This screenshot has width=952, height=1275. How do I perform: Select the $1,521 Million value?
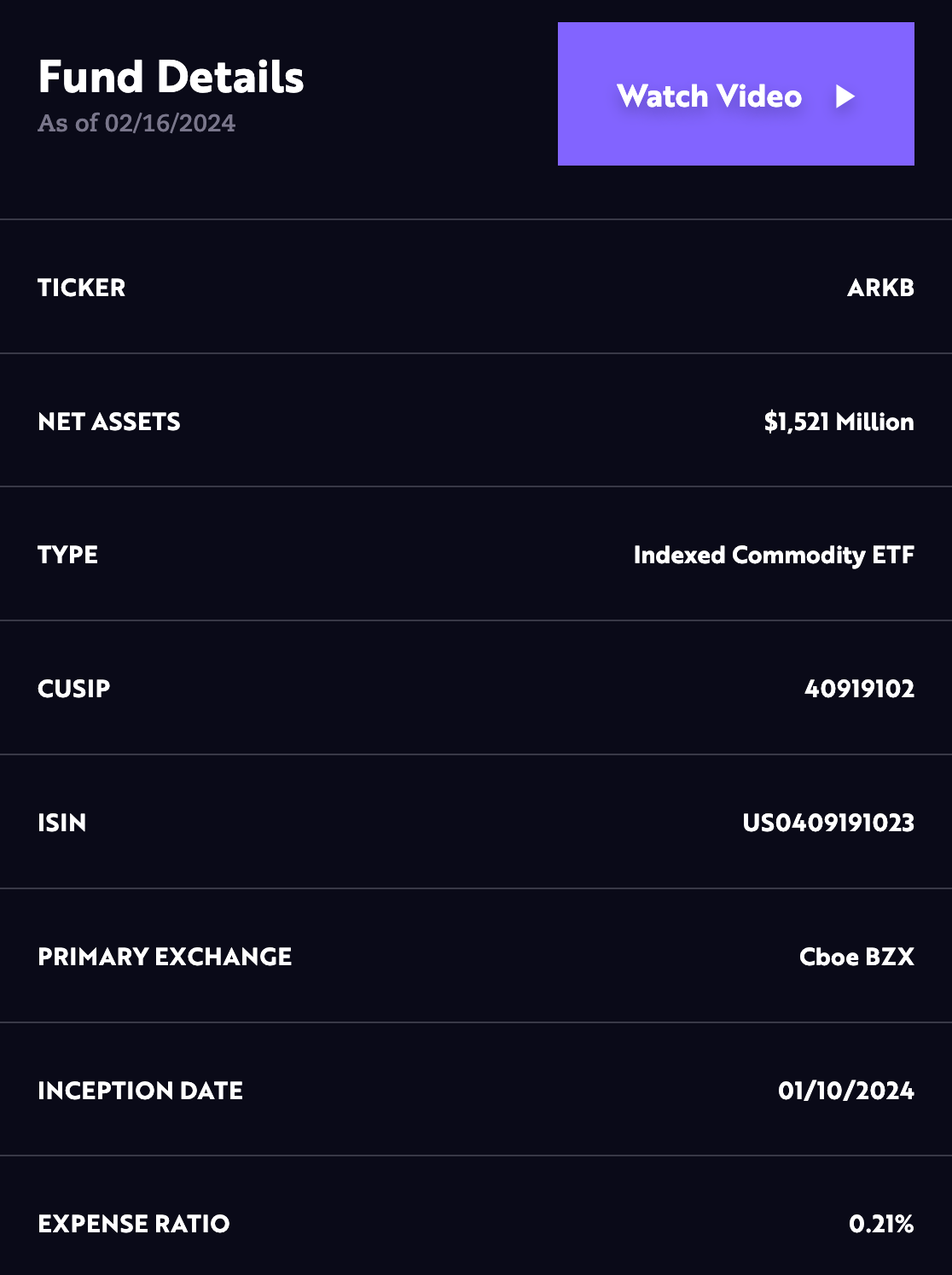click(839, 422)
